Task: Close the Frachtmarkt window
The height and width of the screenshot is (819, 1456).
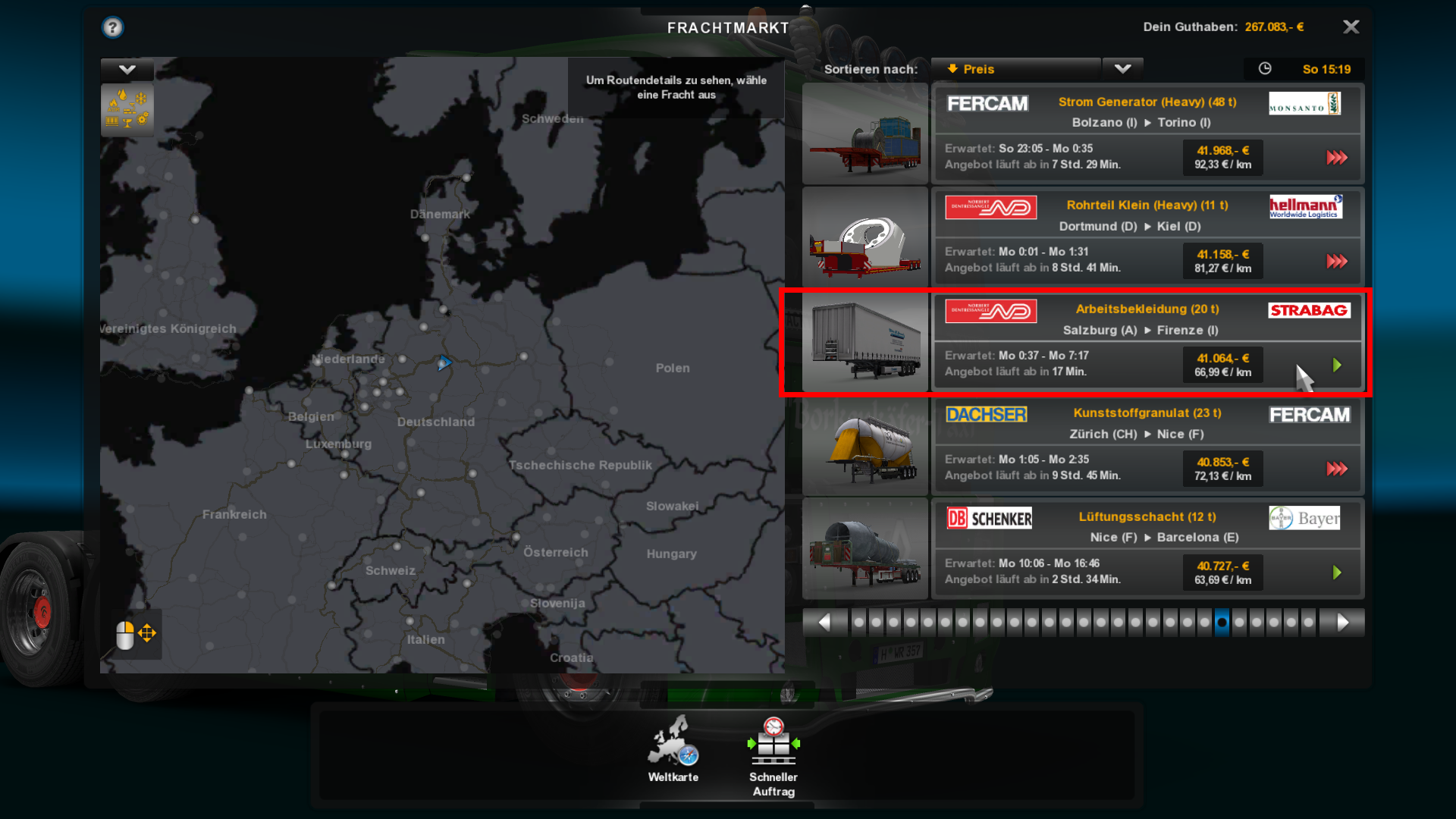Action: point(1351,27)
